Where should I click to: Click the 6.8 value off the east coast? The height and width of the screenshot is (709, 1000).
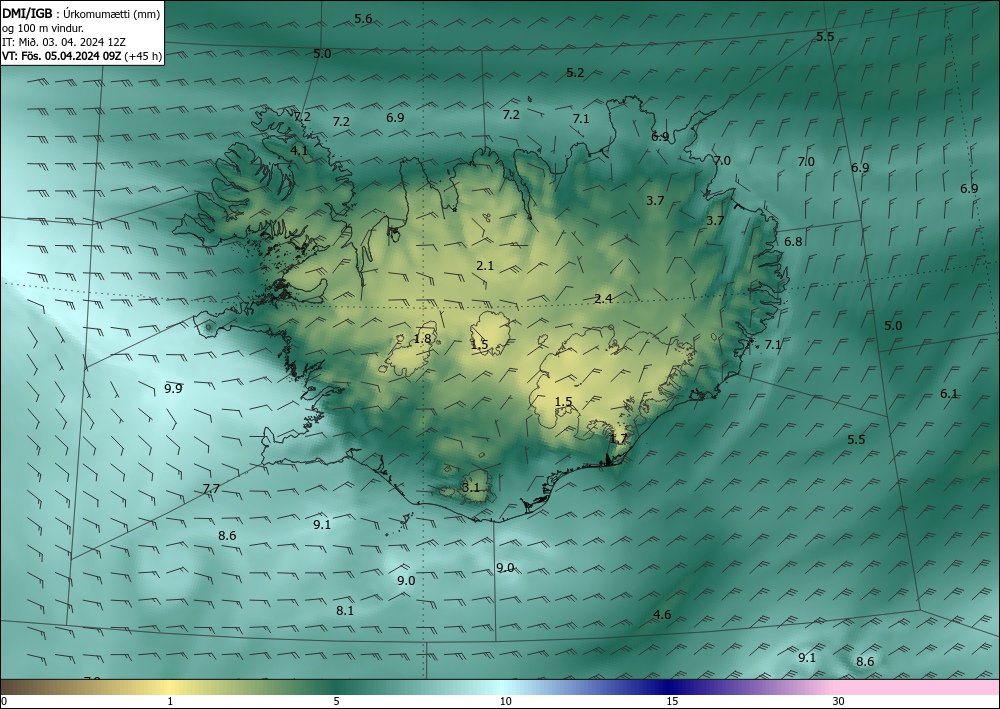[x=793, y=242]
